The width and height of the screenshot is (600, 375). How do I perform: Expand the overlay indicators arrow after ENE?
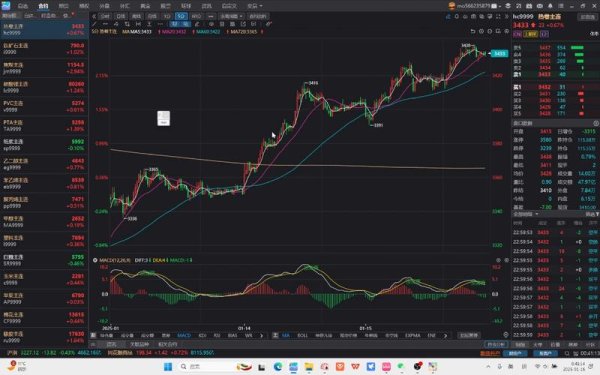coord(445,336)
